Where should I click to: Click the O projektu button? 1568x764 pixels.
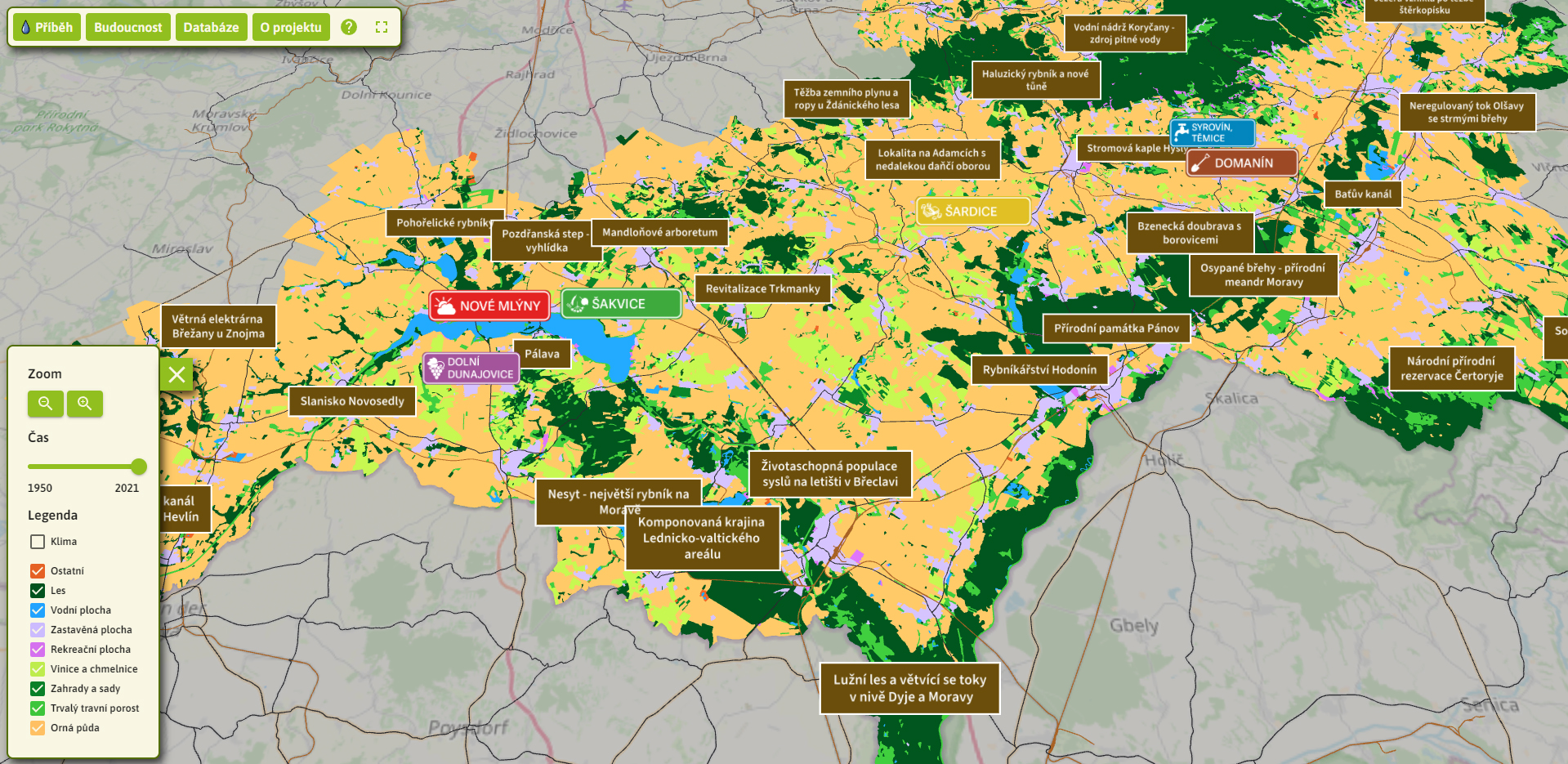pos(291,27)
